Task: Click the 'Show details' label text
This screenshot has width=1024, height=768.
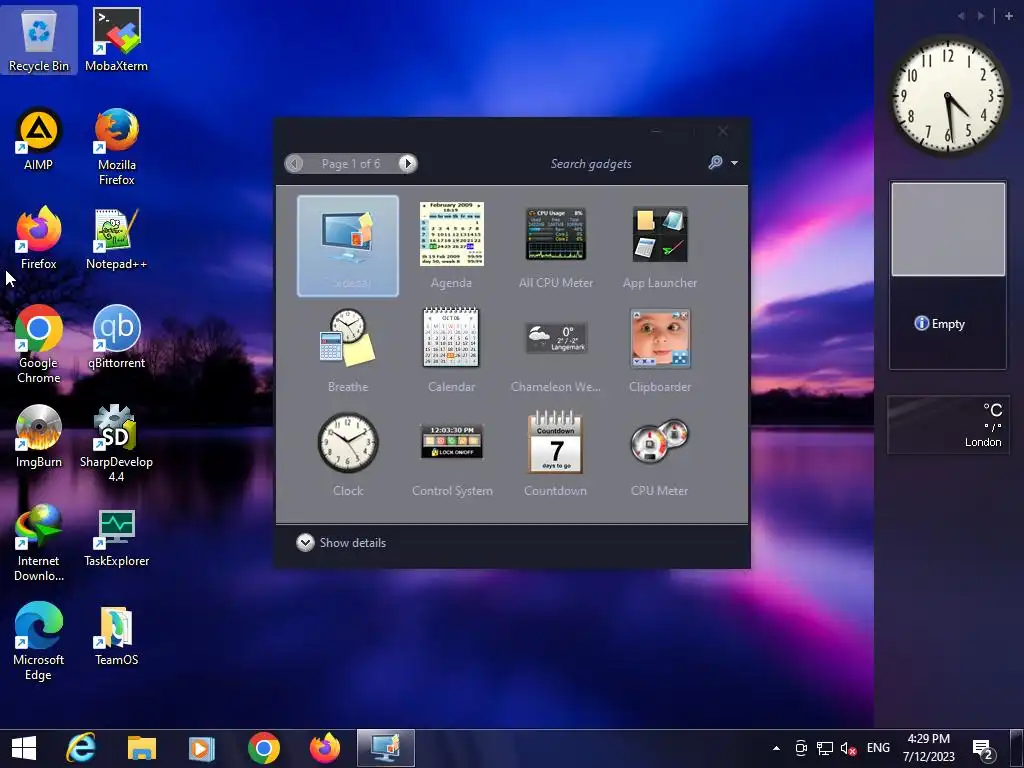Action: point(353,543)
